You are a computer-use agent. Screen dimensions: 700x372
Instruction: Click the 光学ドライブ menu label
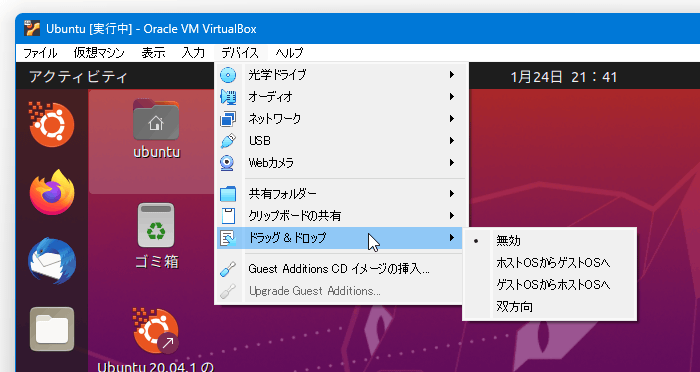coord(277,75)
